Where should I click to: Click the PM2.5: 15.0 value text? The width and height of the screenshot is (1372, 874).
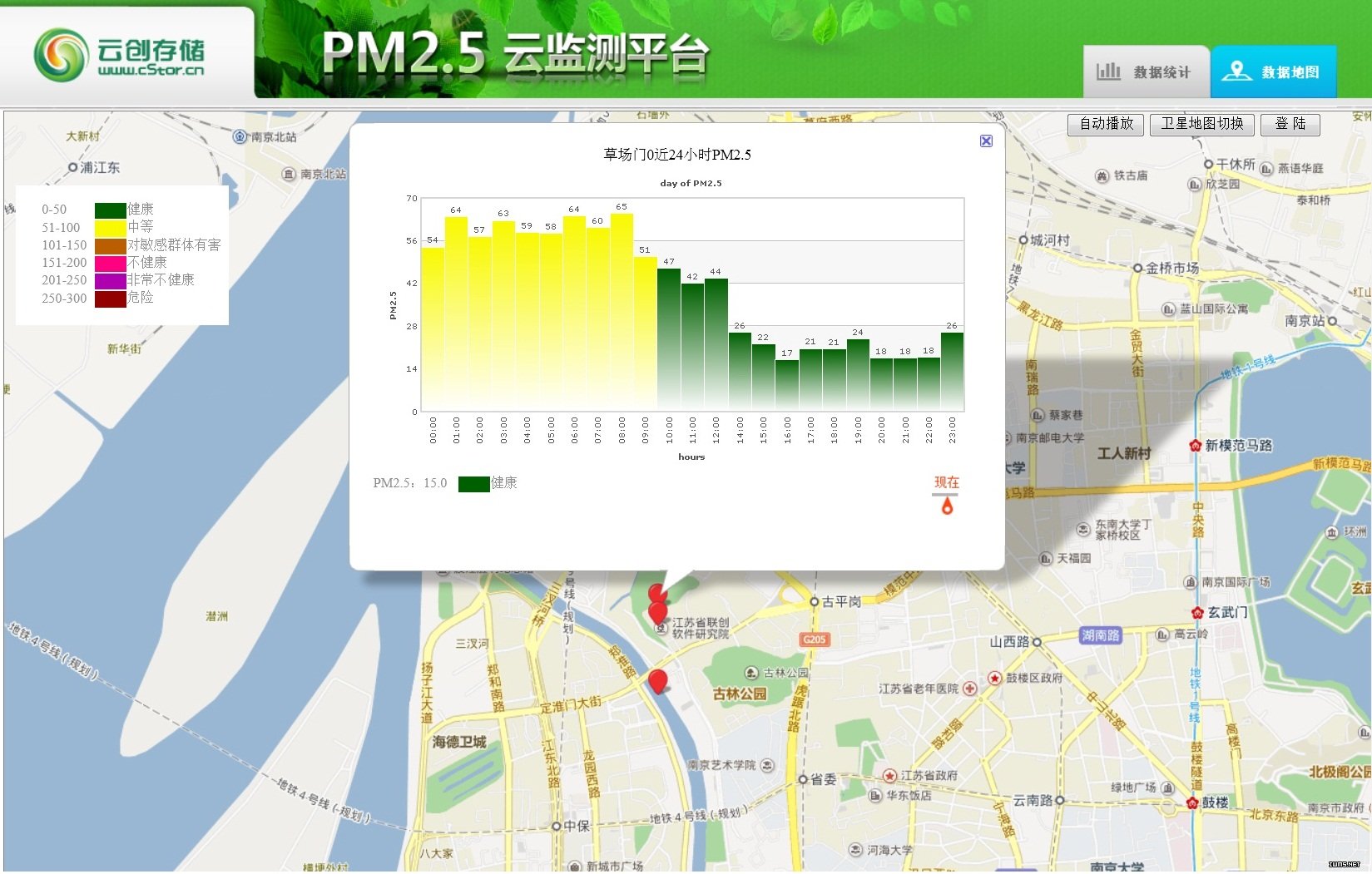pyautogui.click(x=410, y=483)
